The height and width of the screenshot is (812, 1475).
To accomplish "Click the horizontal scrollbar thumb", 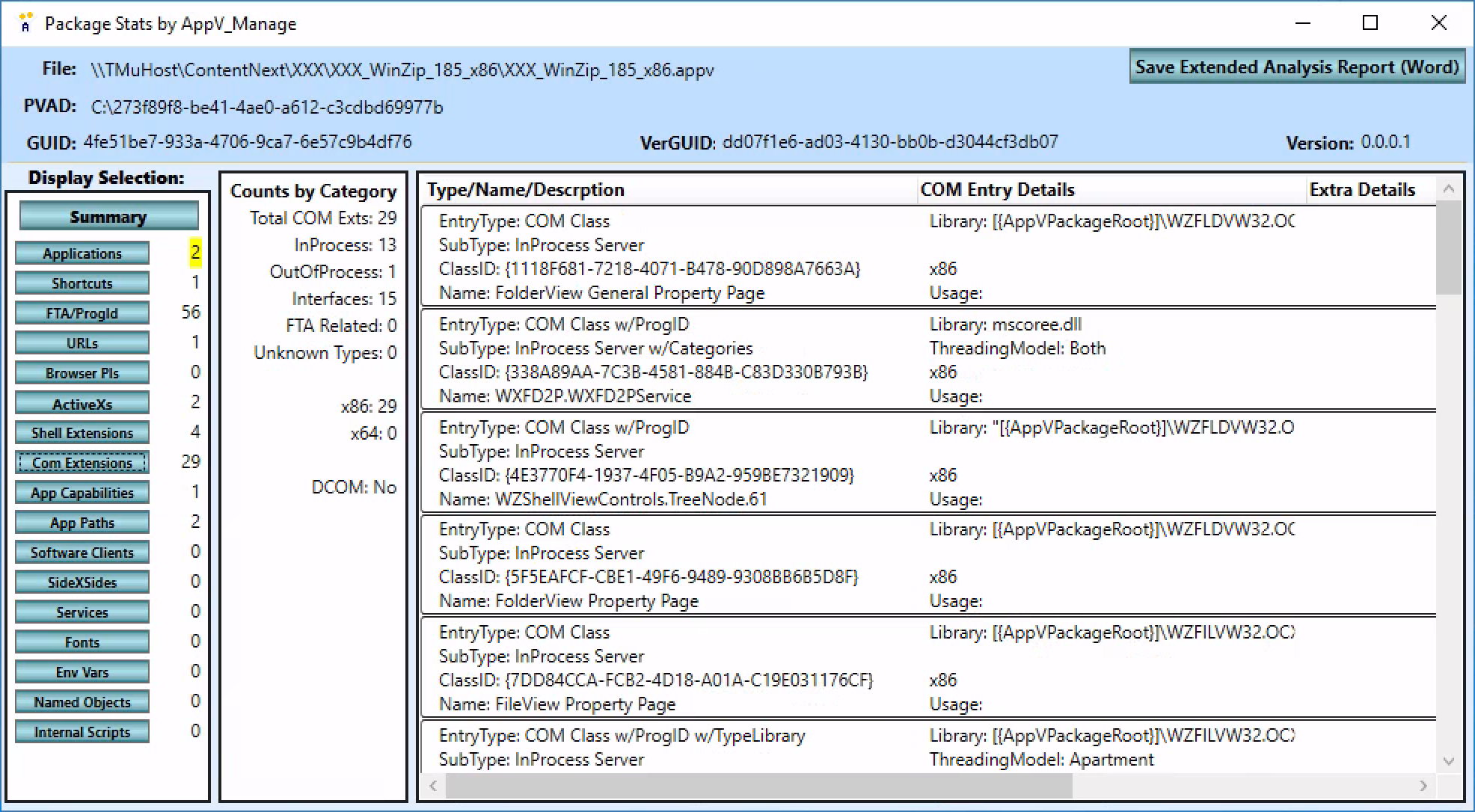I will (x=759, y=786).
